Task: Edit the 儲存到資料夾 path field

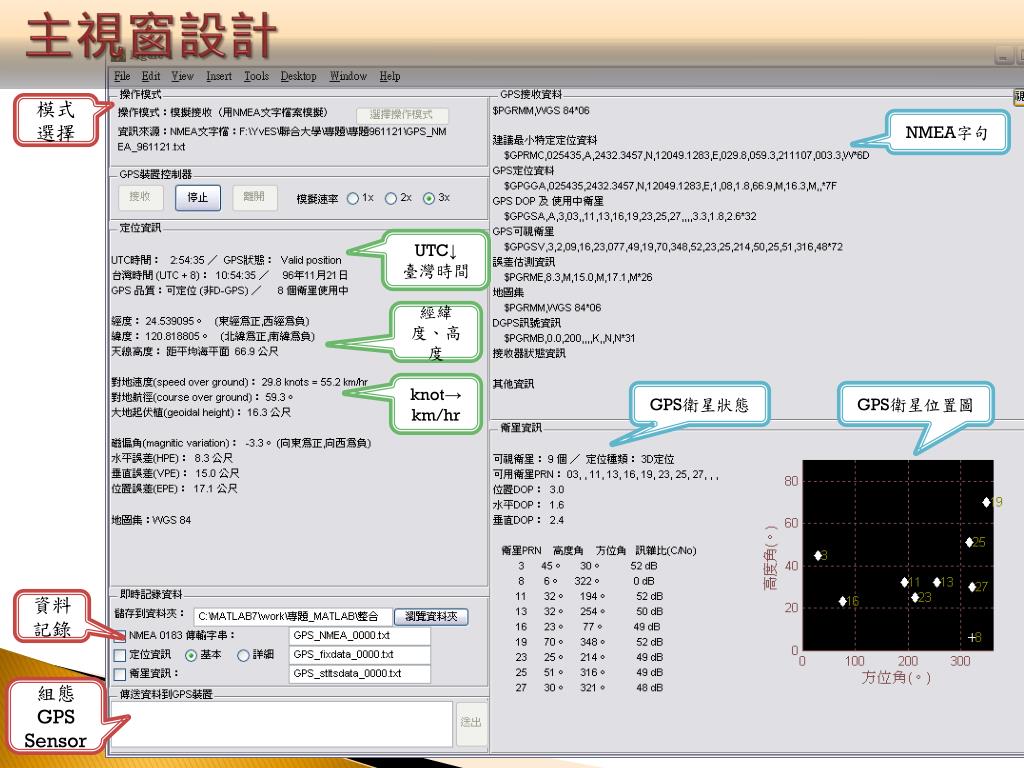Action: click(x=293, y=616)
